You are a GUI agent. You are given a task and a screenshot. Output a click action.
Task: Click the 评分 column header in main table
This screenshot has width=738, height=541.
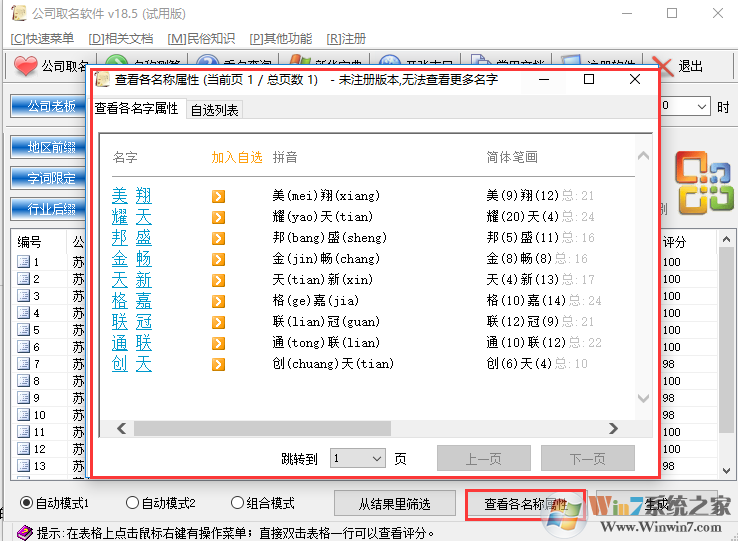(x=674, y=242)
